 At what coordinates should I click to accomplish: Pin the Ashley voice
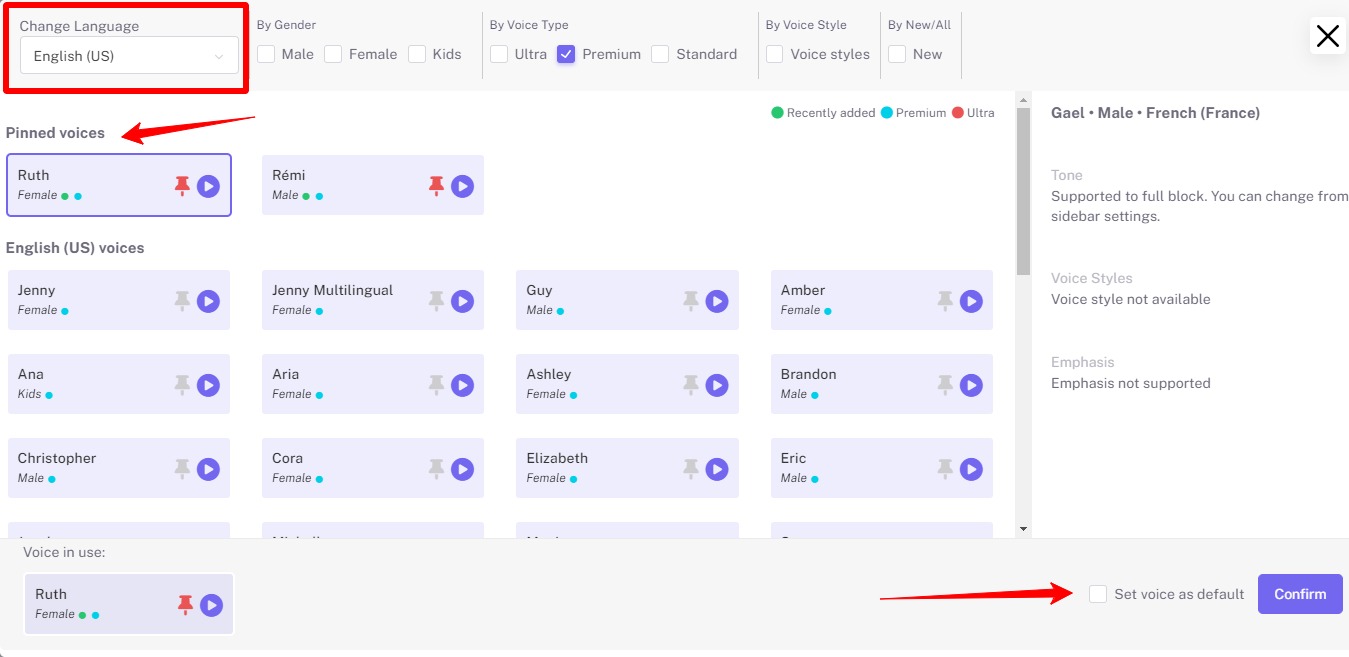point(691,385)
